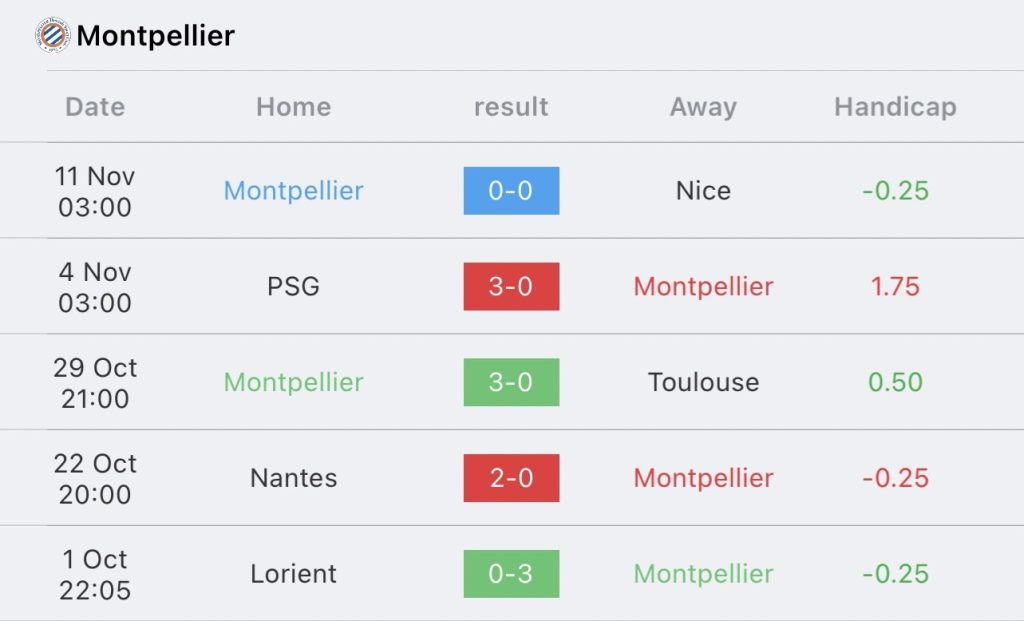The width and height of the screenshot is (1024, 621).
Task: Click the Nice away team name
Action: [x=703, y=191]
